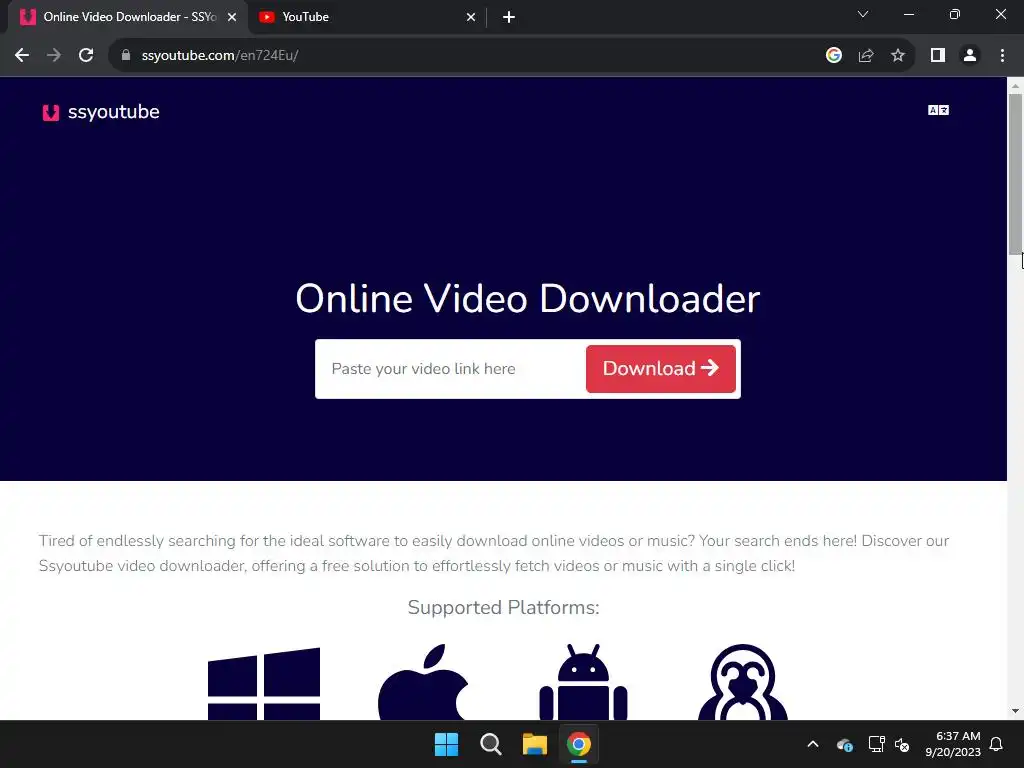Viewport: 1024px width, 768px height.
Task: Switch to the YouTube tab
Action: 368,18
